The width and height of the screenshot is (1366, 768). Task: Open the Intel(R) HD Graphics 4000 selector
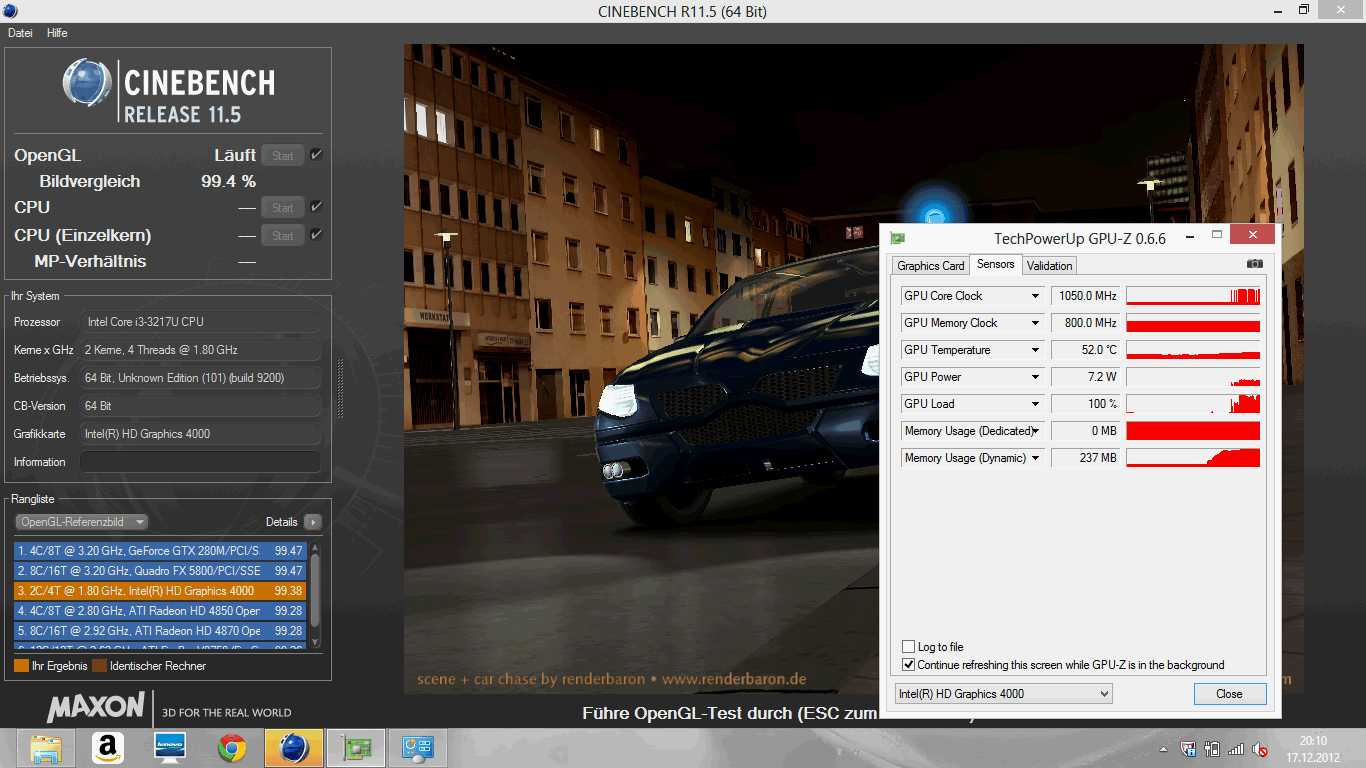(x=1003, y=694)
